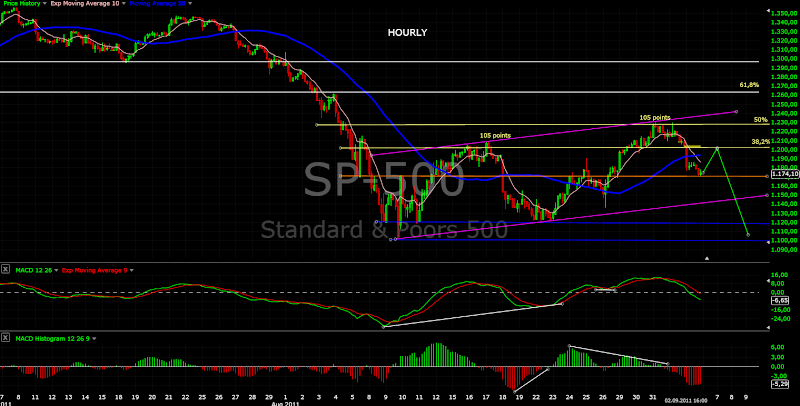Select the Price History series label

(x=21, y=3)
